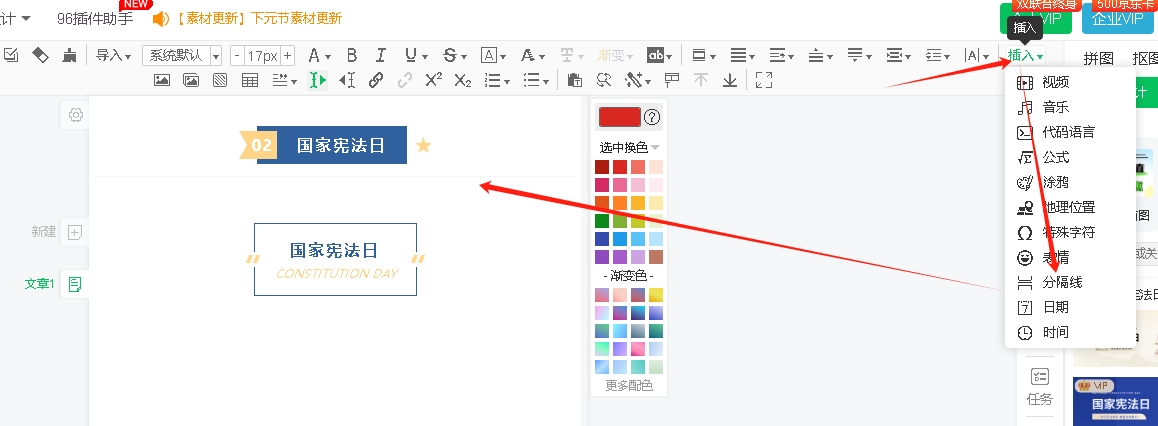Viewport: 1158px width, 426px height.
Task: Choose 分隔线 from insert menu
Action: pos(1062,282)
